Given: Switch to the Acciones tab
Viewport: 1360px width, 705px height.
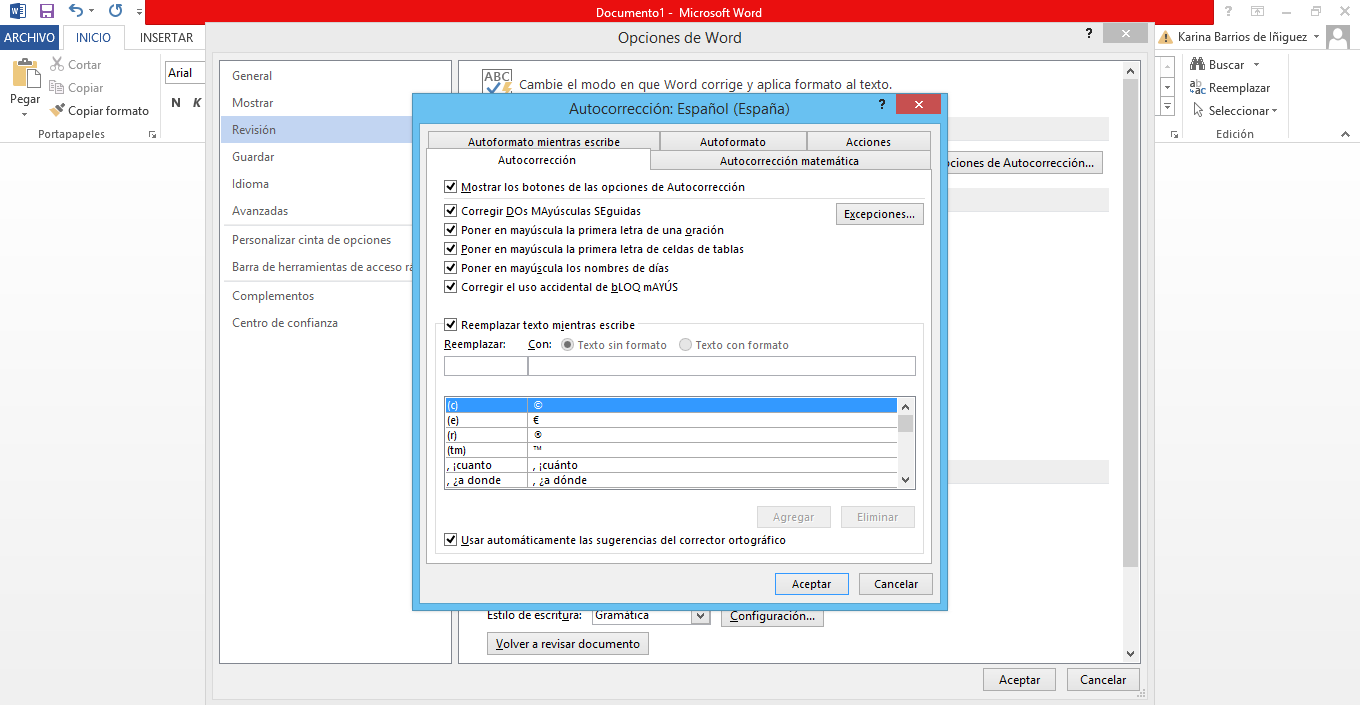Looking at the screenshot, I should click(868, 142).
